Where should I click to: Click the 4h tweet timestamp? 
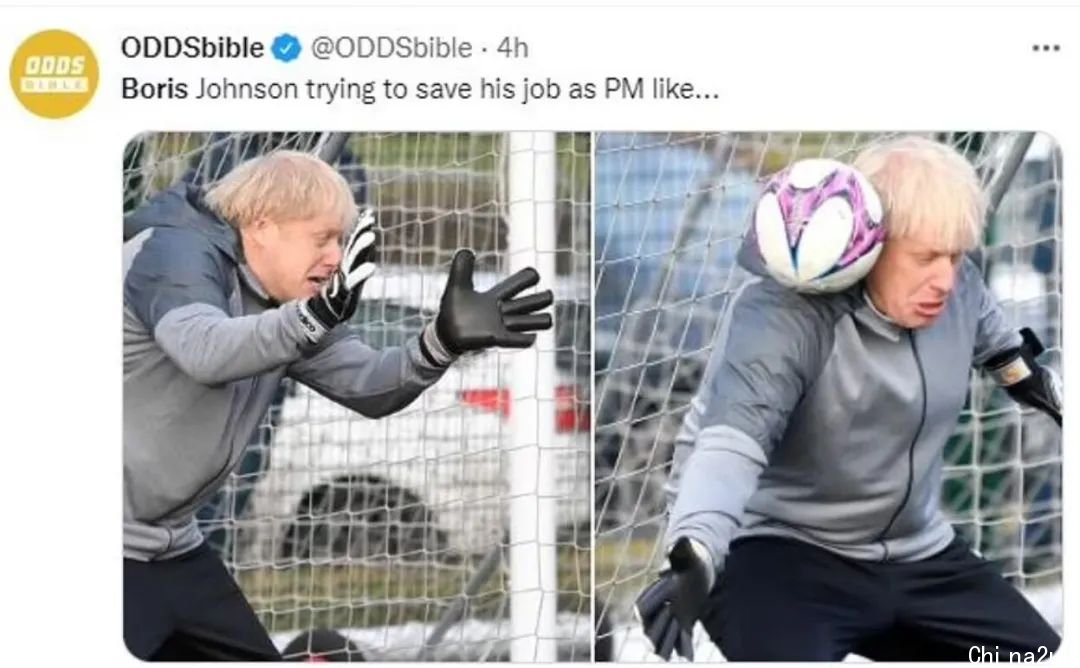(512, 48)
